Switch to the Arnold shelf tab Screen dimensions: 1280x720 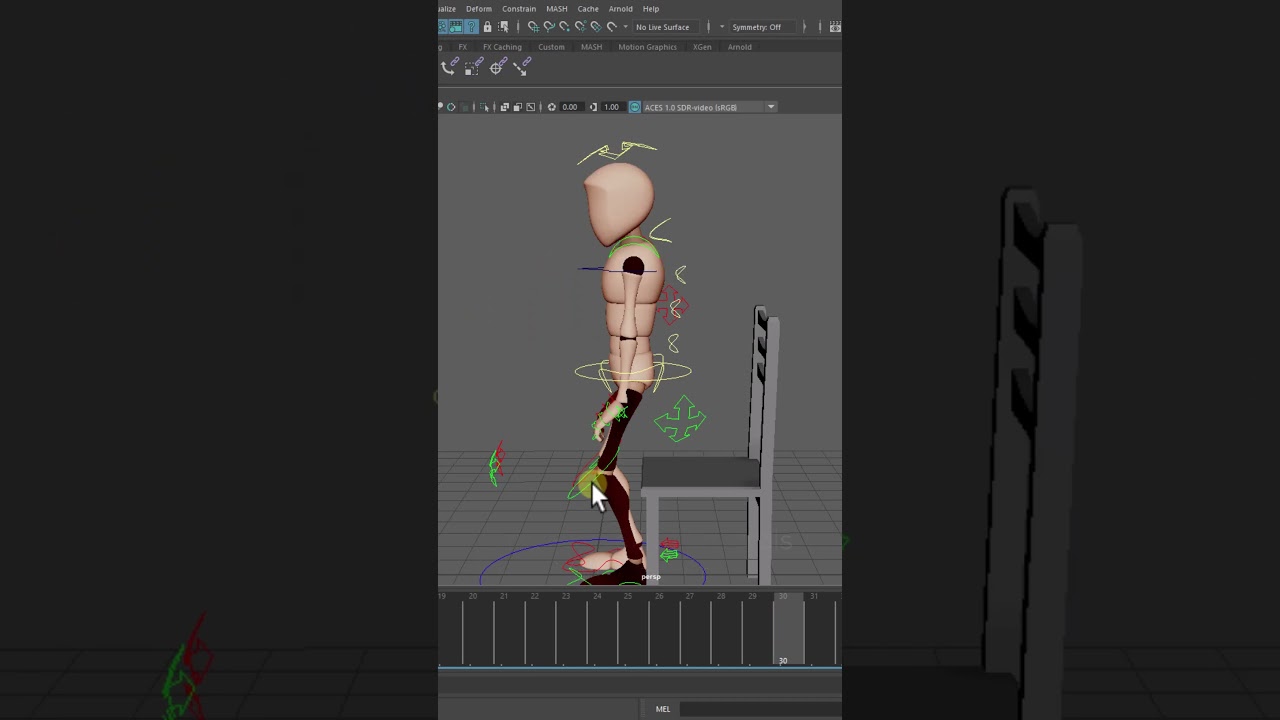pos(740,47)
